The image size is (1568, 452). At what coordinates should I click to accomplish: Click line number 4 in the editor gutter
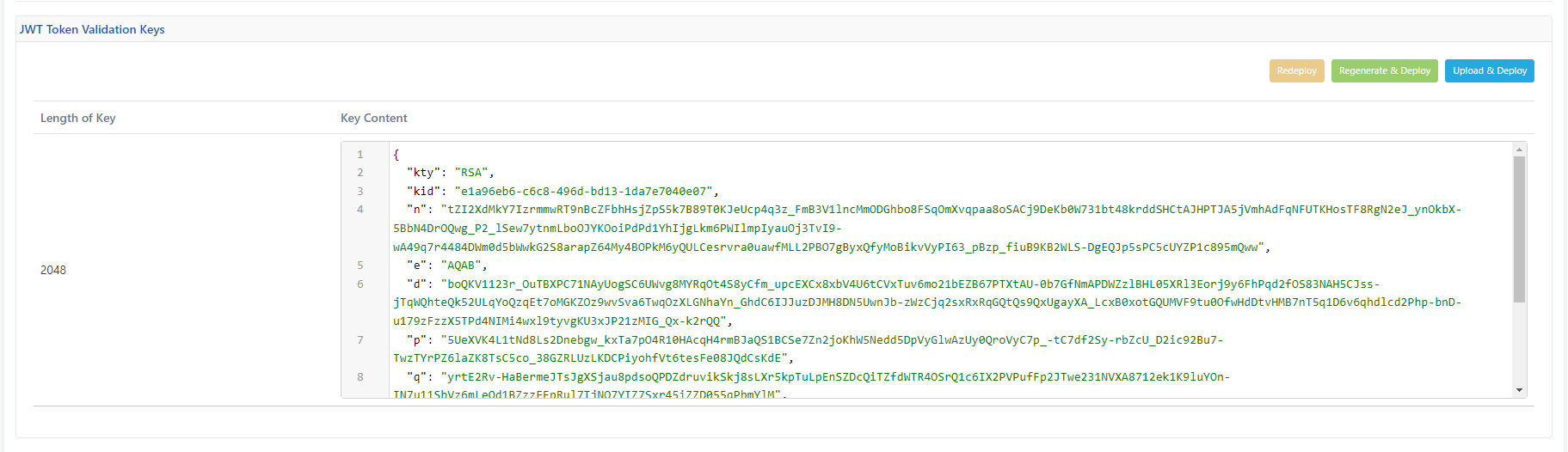(360, 210)
